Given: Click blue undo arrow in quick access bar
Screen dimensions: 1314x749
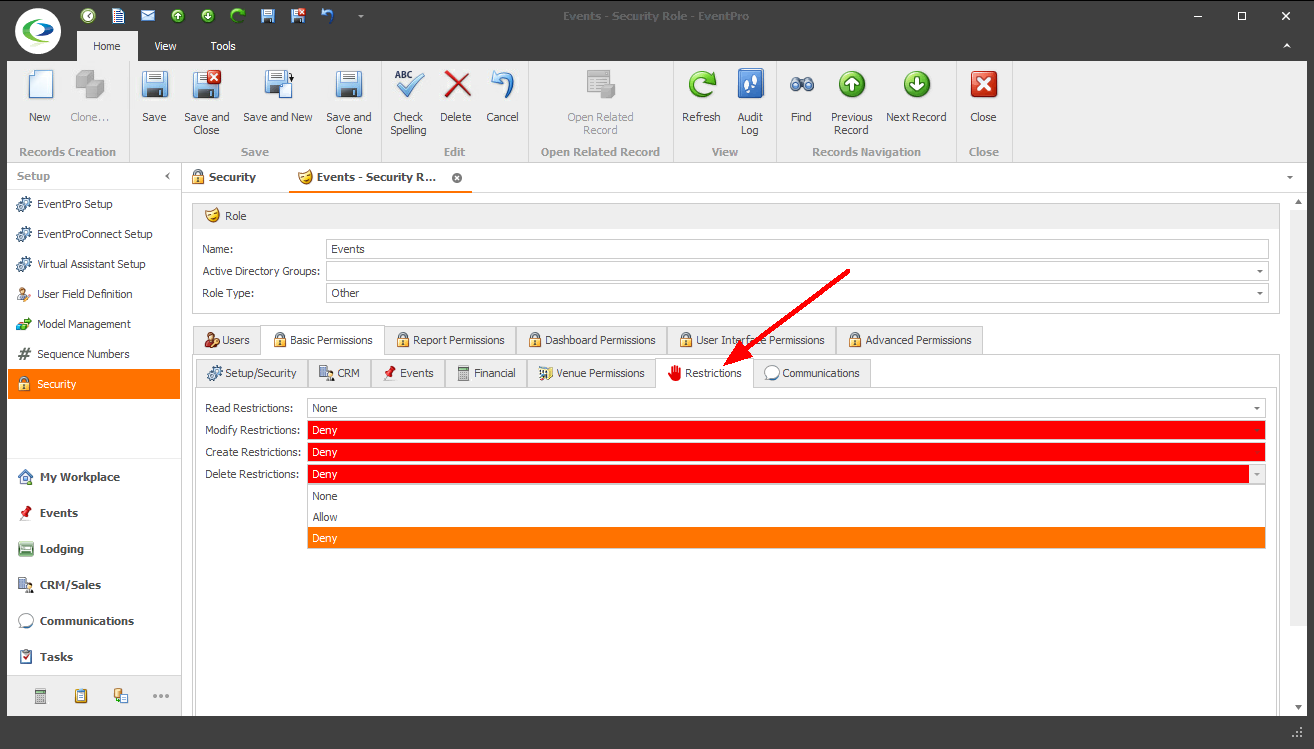Looking at the screenshot, I should click(328, 16).
